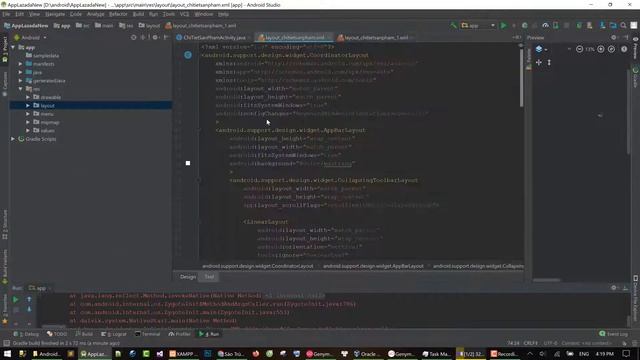Click the Make Project hammer icon
This screenshot has height=360, width=640.
tap(453, 25)
